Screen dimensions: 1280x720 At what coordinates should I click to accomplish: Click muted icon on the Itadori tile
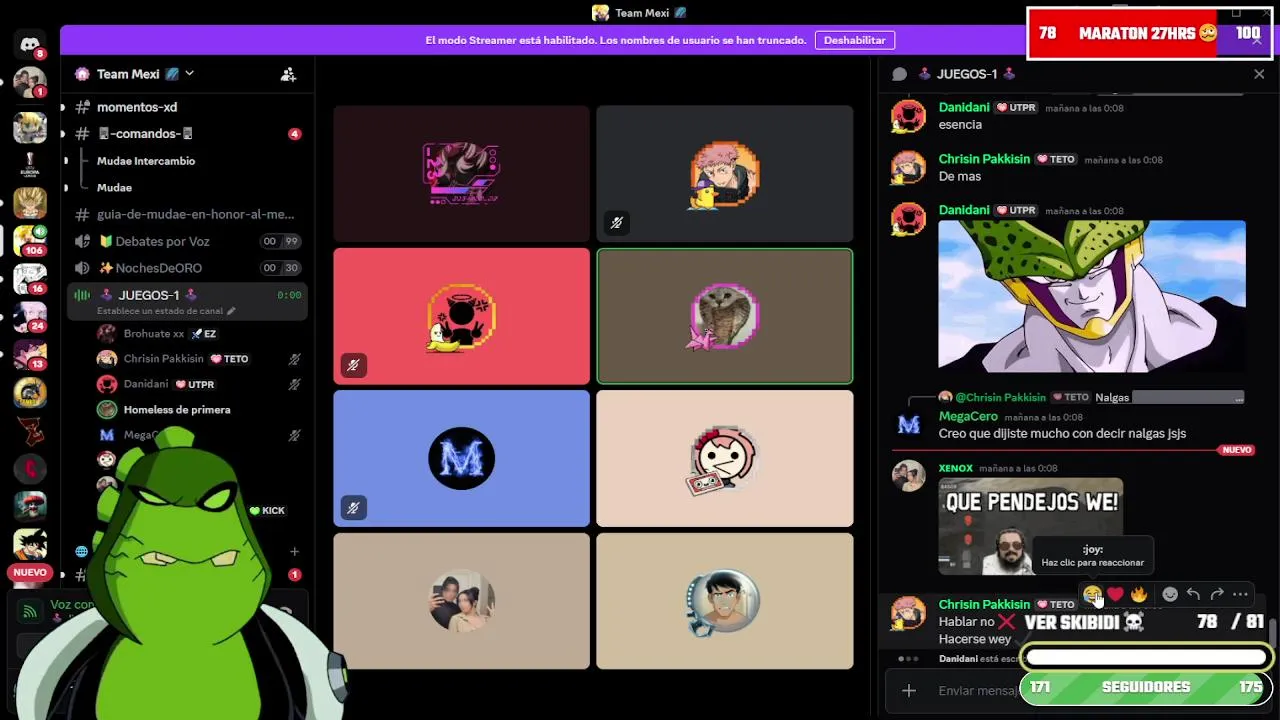click(x=616, y=223)
